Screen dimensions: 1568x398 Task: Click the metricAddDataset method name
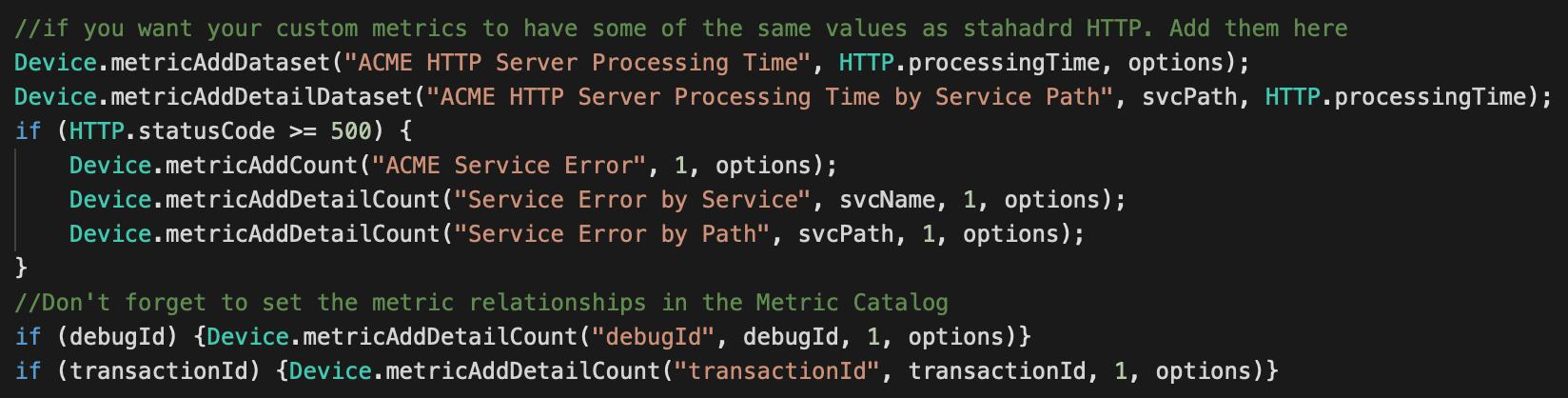point(221,63)
